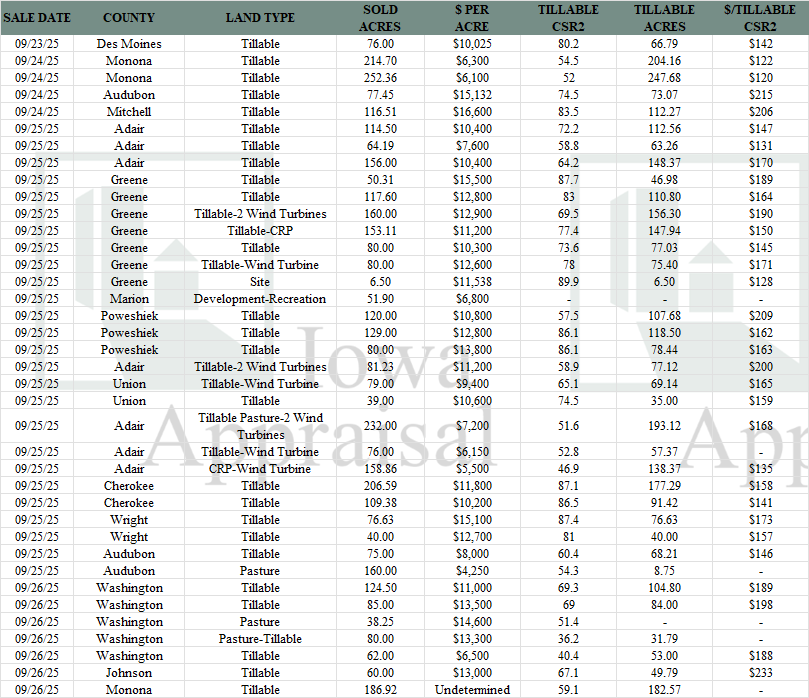Viewport: 809px width, 698px height.
Task: Select the $8,000 price per acre cell
Action: [x=472, y=554]
